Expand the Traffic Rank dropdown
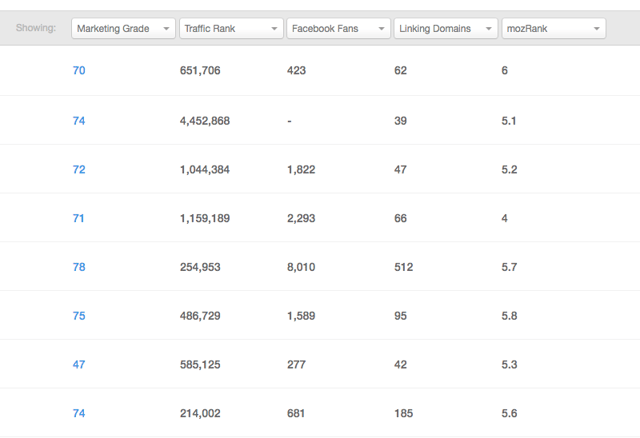640x438 pixels. tap(231, 29)
